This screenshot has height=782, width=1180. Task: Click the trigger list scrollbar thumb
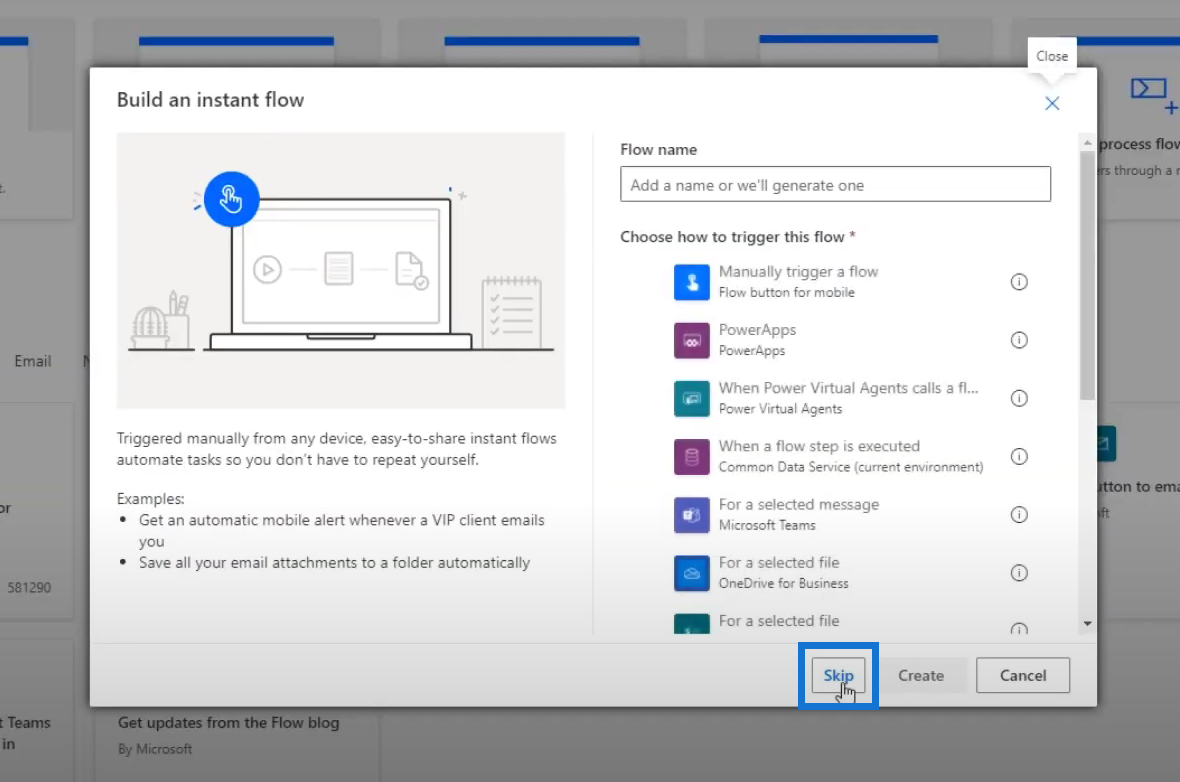tap(1087, 275)
